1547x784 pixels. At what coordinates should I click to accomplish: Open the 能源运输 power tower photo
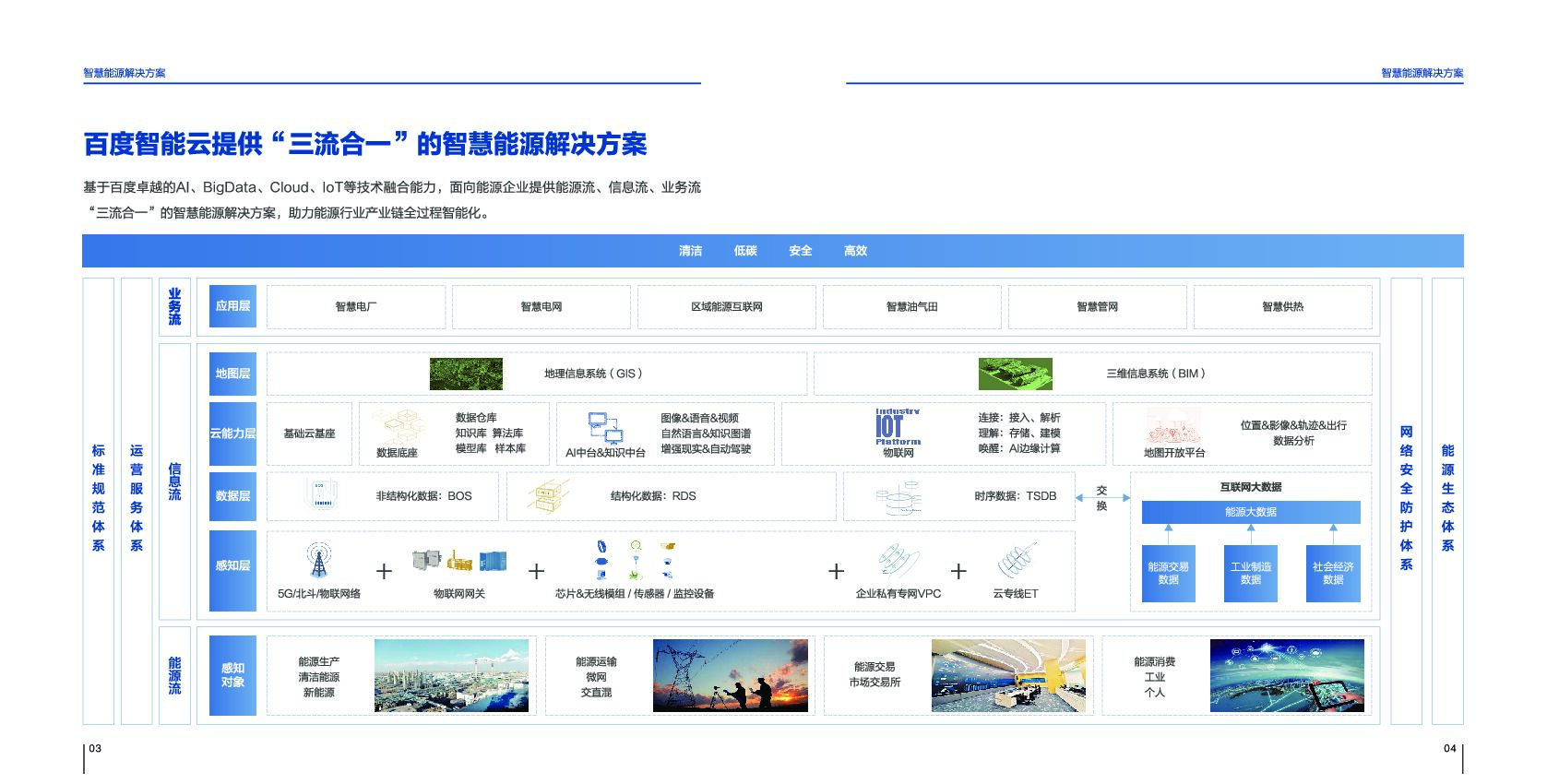click(731, 676)
